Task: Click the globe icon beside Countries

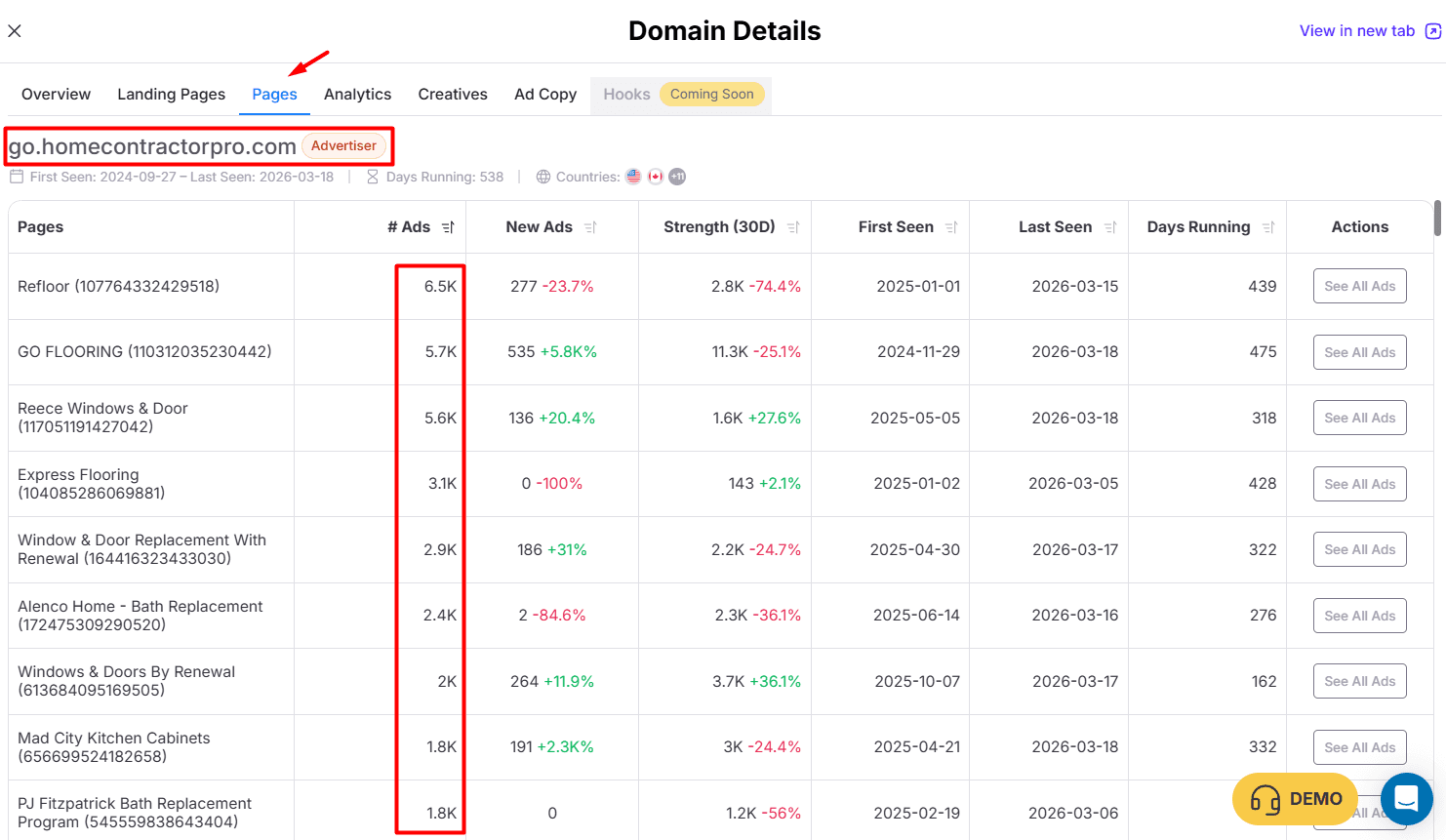Action: [x=543, y=177]
